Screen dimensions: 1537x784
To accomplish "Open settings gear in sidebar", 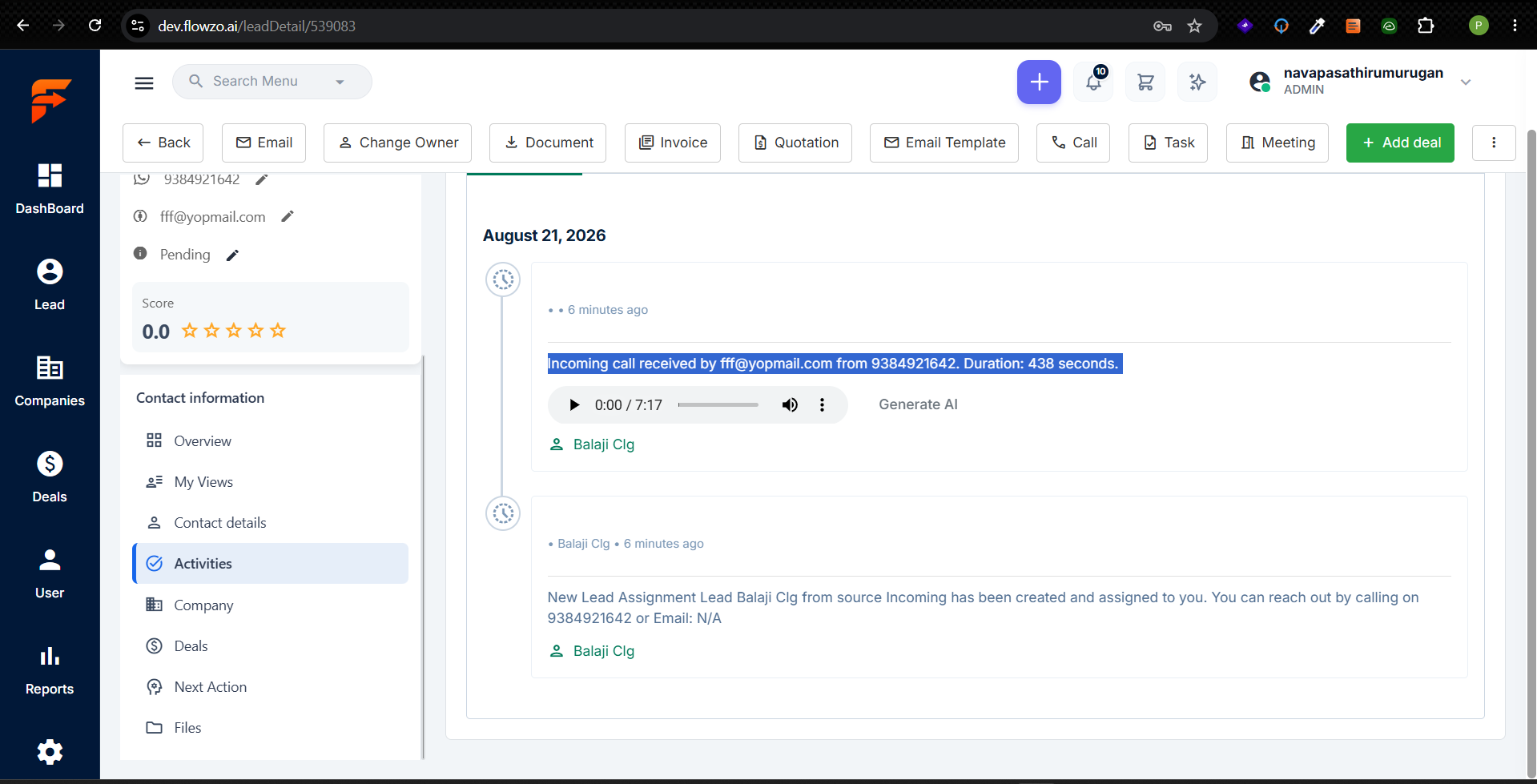I will [x=50, y=751].
